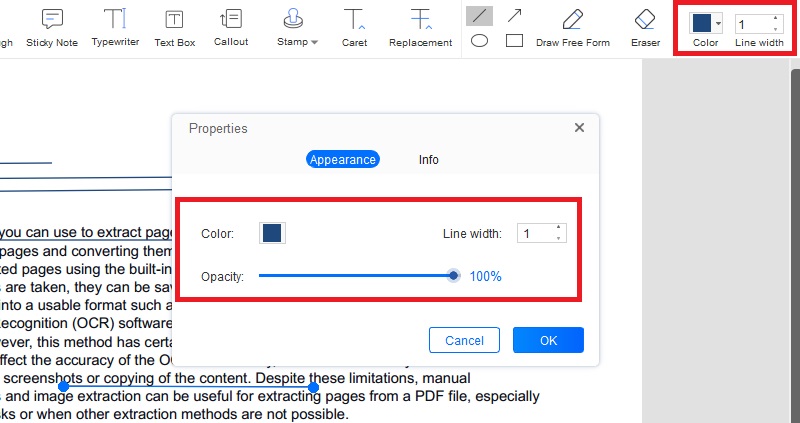
Task: Click the Opacity slider handle
Action: tap(453, 276)
